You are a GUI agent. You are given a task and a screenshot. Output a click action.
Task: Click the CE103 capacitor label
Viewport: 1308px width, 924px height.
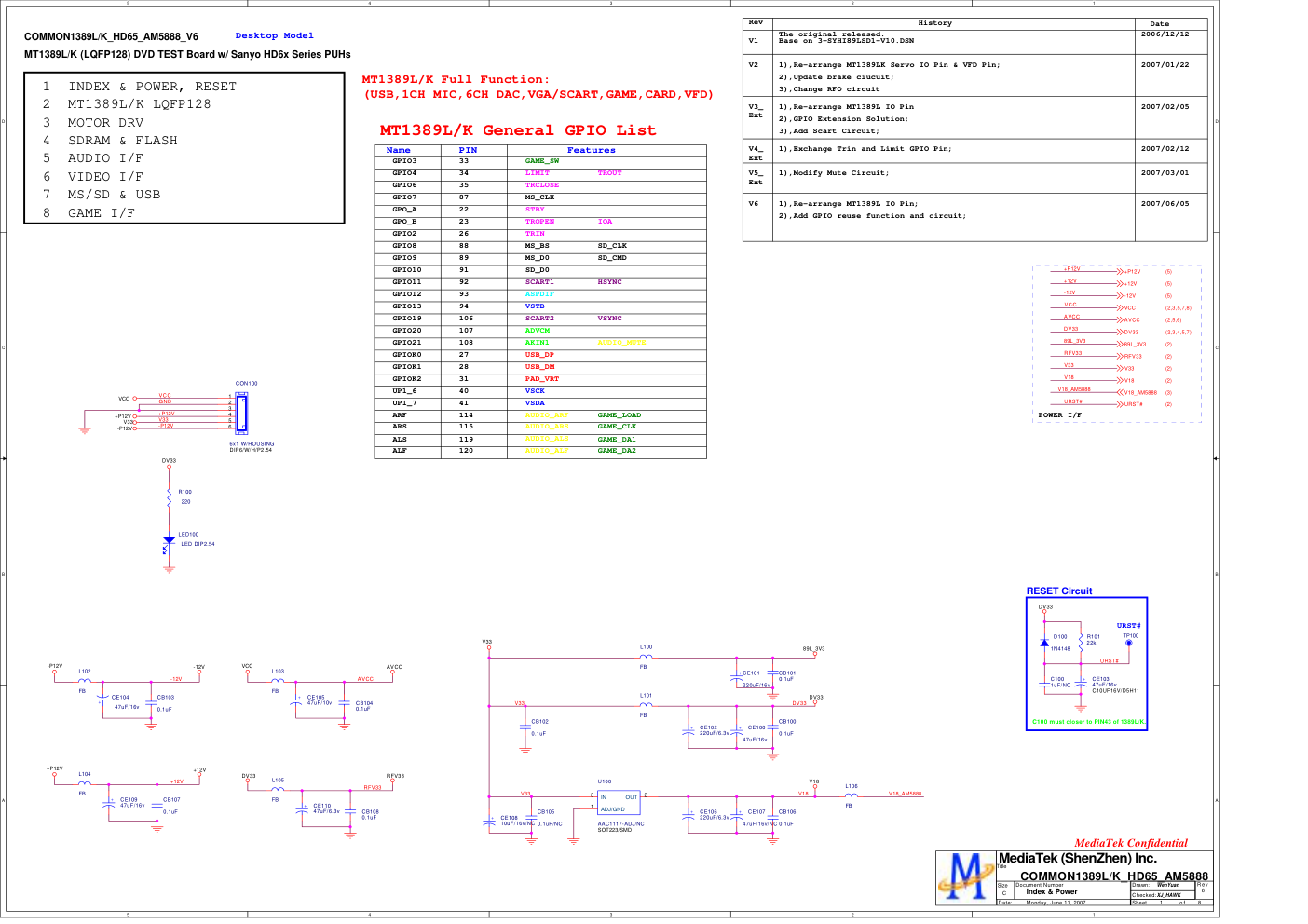click(1100, 679)
